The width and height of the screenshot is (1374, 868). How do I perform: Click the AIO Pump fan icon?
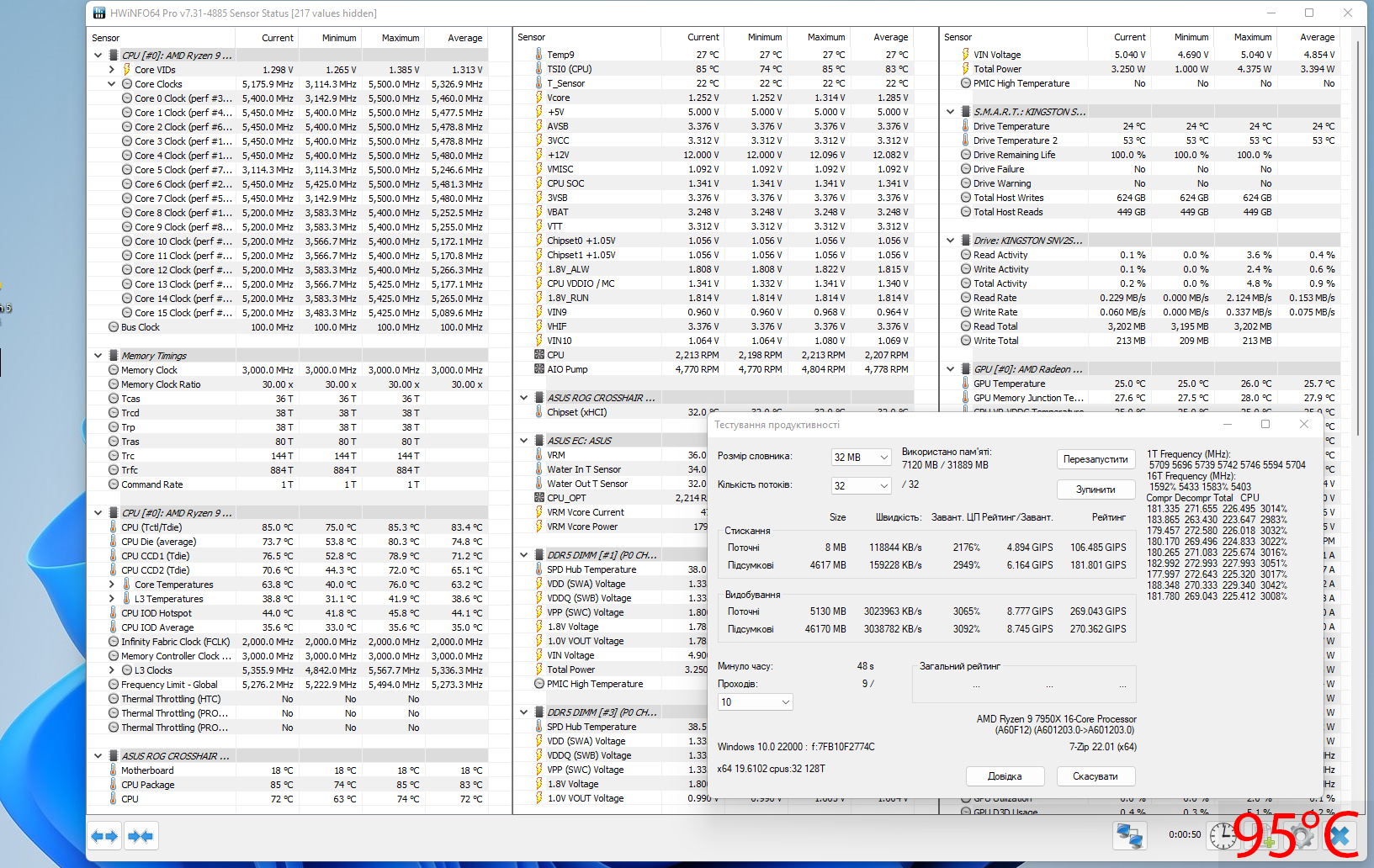point(538,369)
